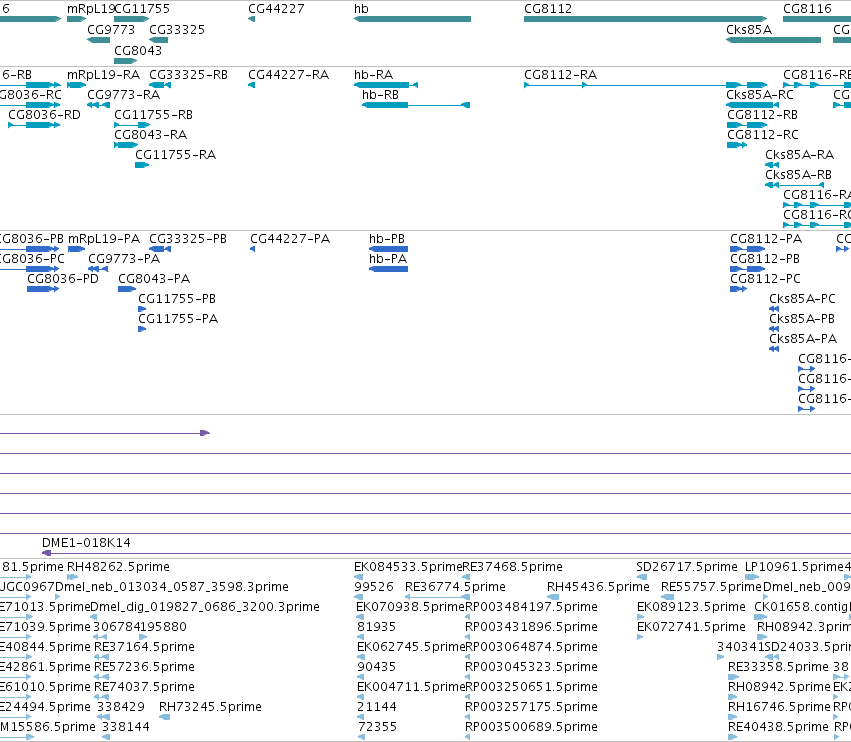Select the CG8036-PD protein label
The width and height of the screenshot is (851, 742).
point(63,280)
